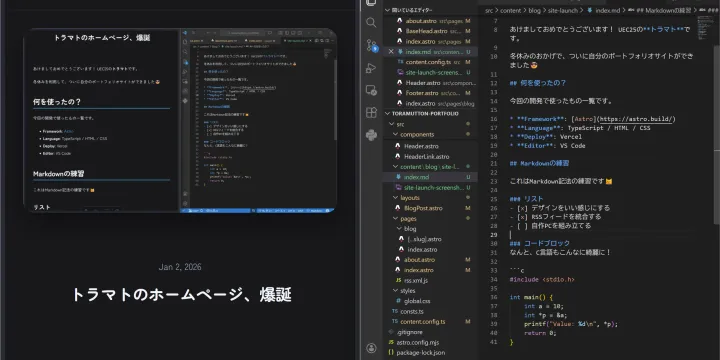Collapse the components folder

(395, 135)
